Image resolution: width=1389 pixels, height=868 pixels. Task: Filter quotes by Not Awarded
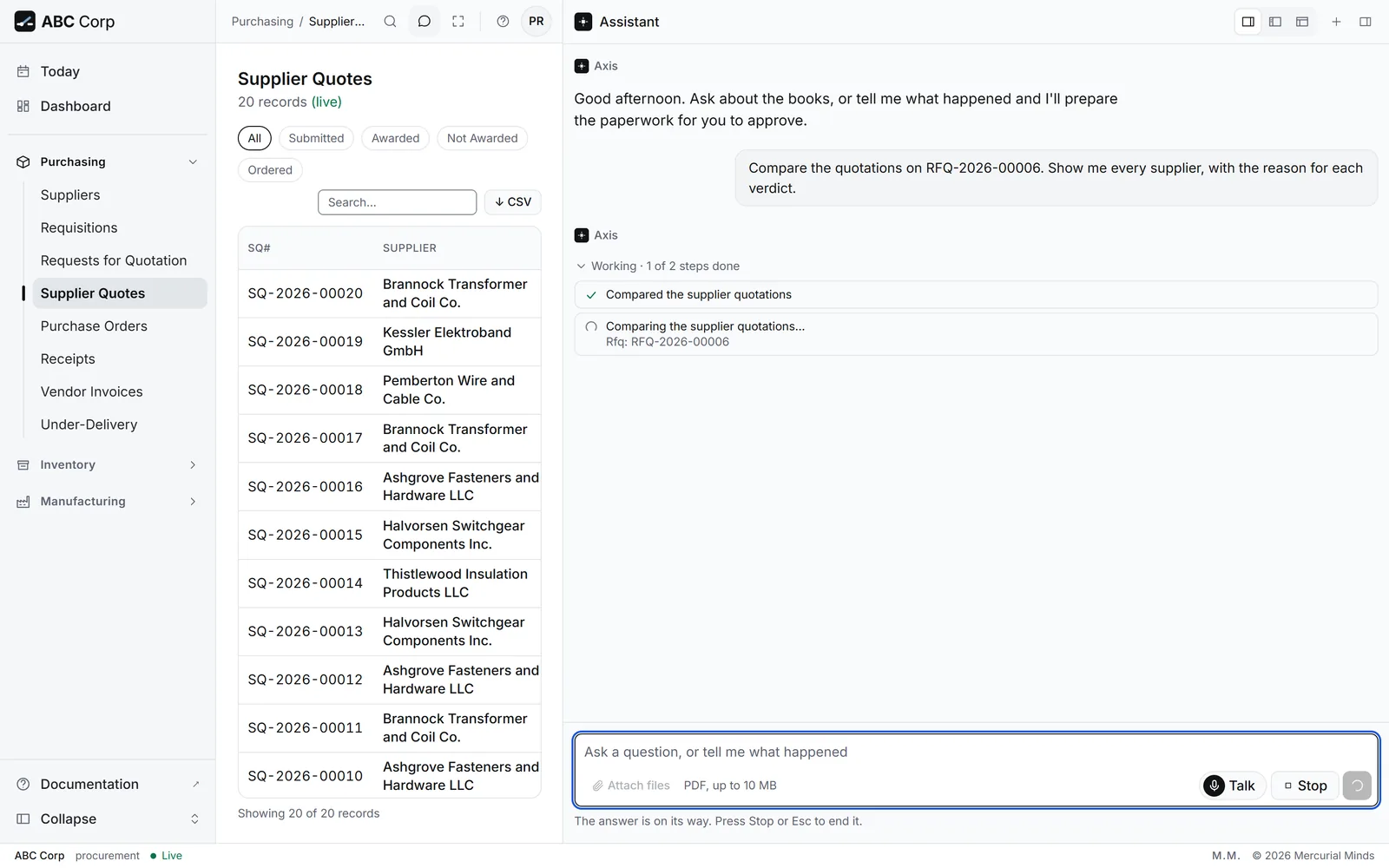(x=482, y=138)
